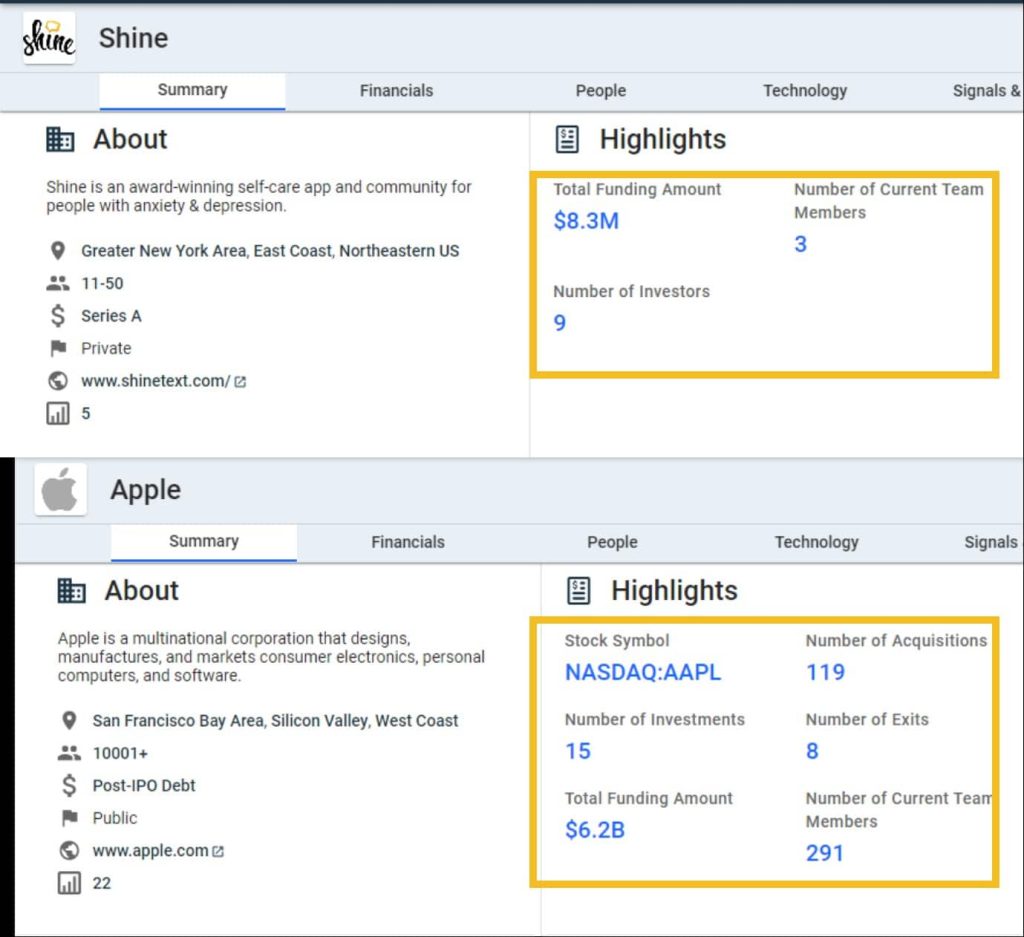Click the Number of Acquisitions label
This screenshot has width=1024, height=937.
(896, 641)
